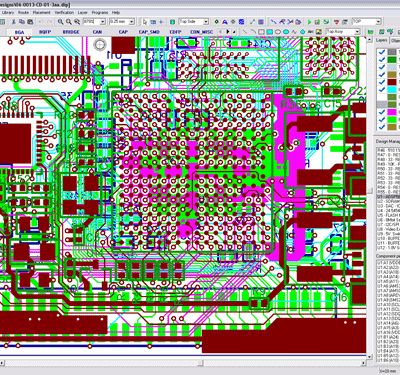Select the filled cyan rectangle shape tool
Screen dimensions: 400x375
(269, 32)
